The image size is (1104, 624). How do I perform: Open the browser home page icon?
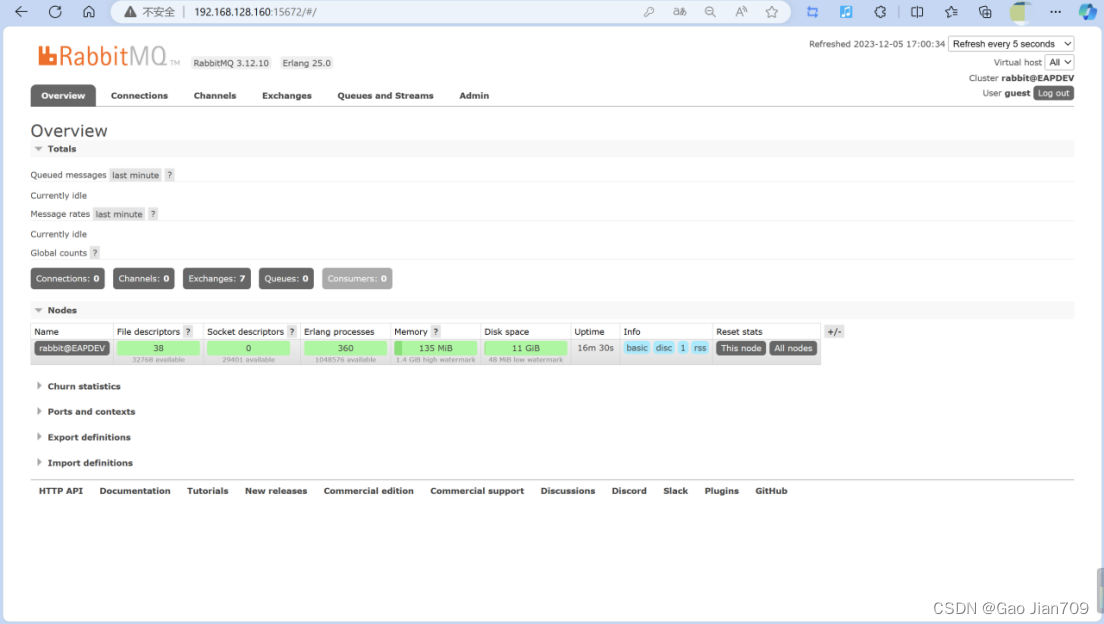(89, 11)
